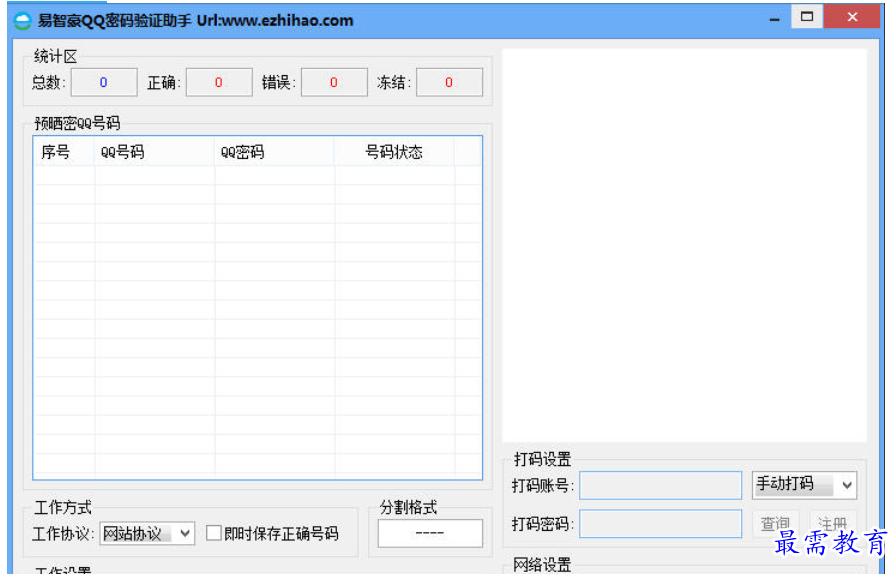This screenshot has width=896, height=574.
Task: Close the application window
Action: click(x=852, y=17)
